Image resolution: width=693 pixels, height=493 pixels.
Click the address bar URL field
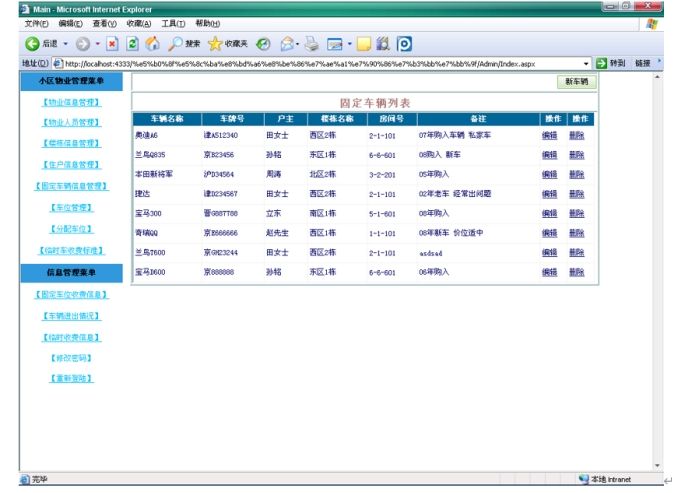click(x=322, y=64)
